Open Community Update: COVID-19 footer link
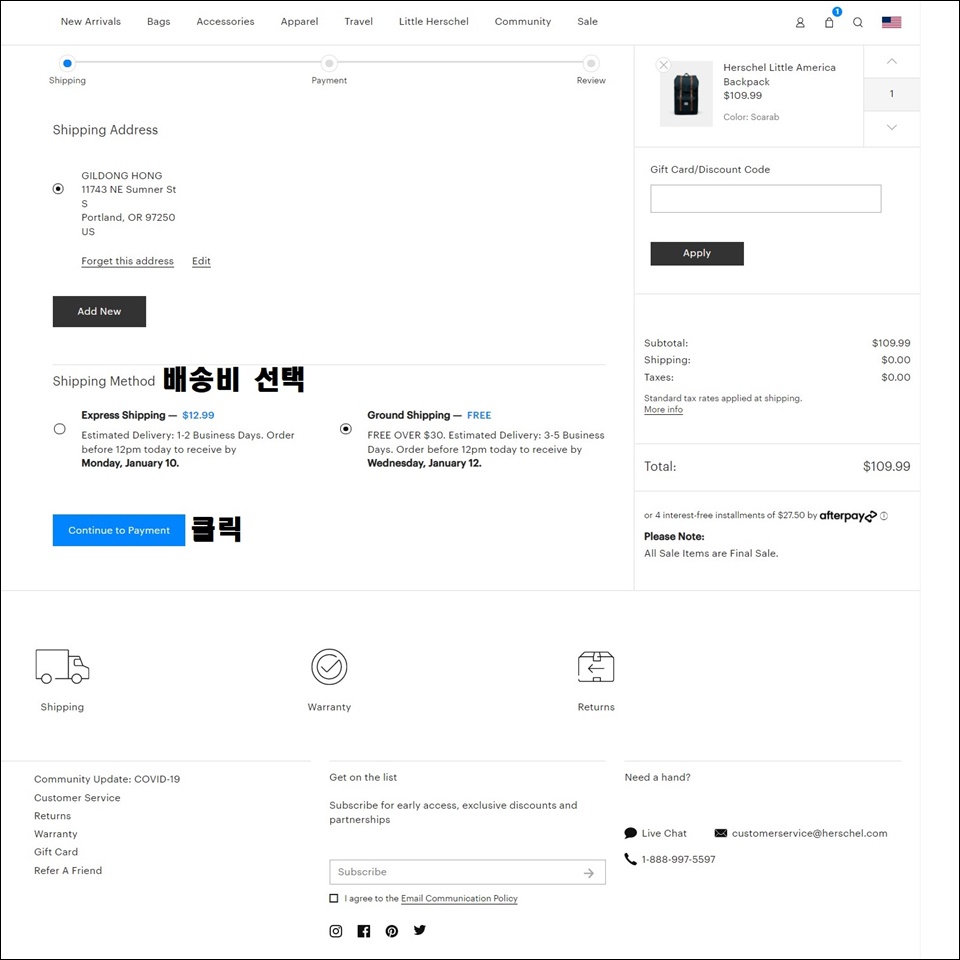Screen dimensions: 960x960 click(107, 779)
